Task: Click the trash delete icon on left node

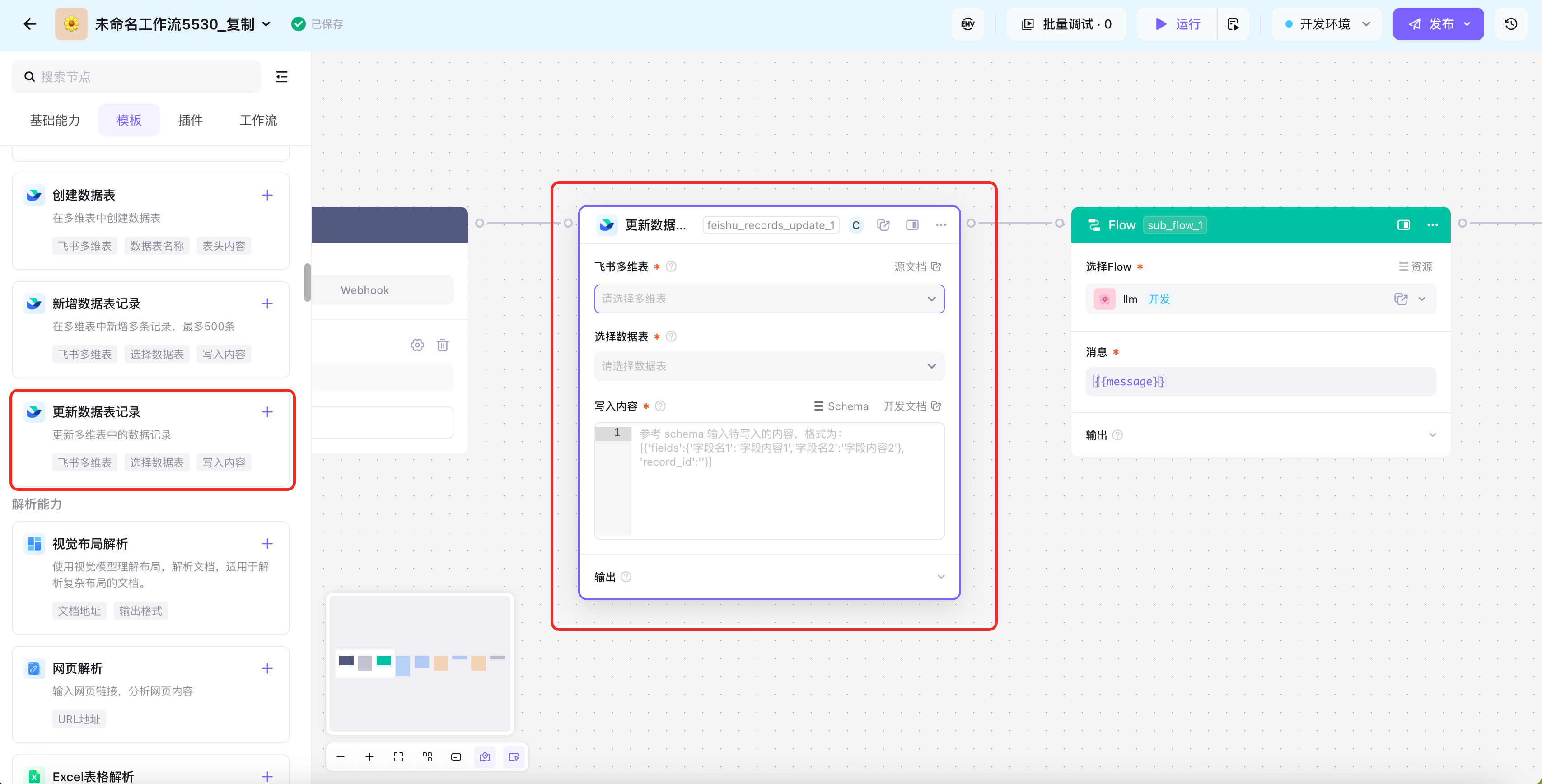Action: point(442,345)
